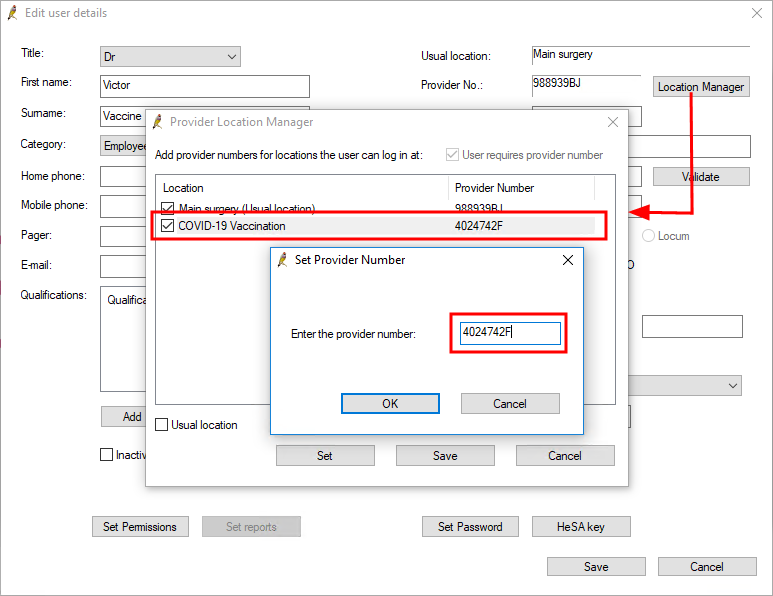
Task: Uncheck the COVID-19 Vaccination location checkbox
Action: pos(168,226)
